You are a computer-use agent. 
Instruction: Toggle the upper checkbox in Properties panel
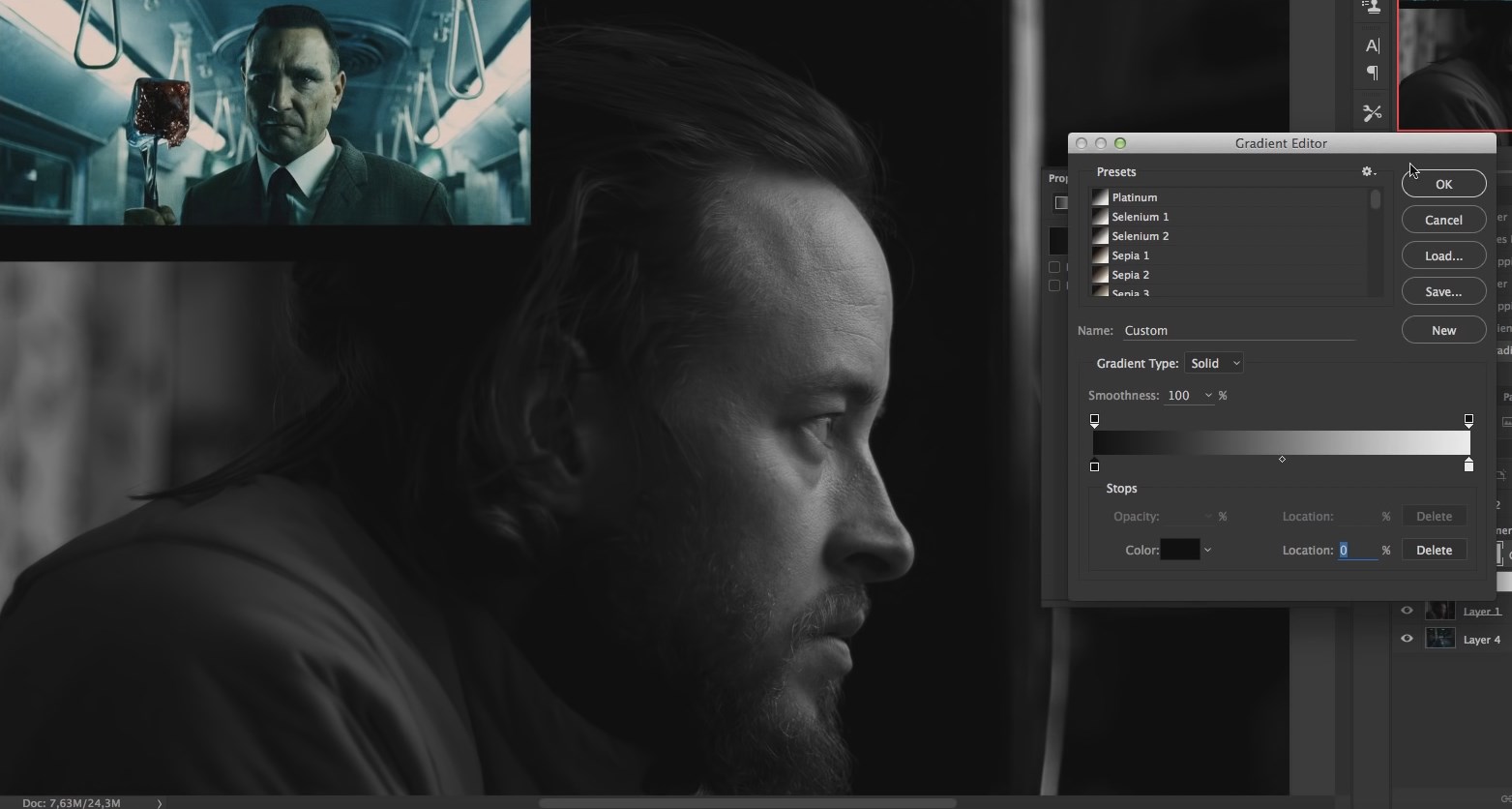pos(1054,267)
